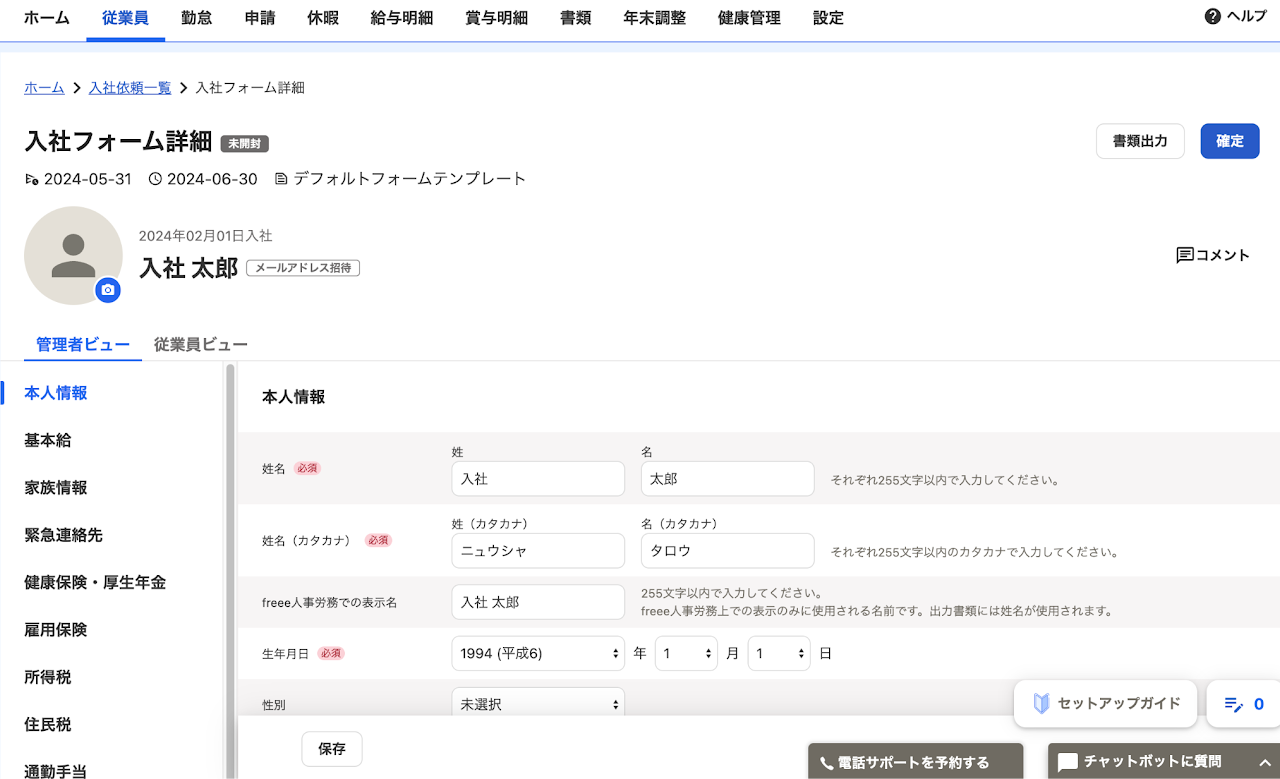Viewport: 1280px width, 779px height.
Task: Open the birth year 1994 (平成6) dropdown
Action: [538, 653]
